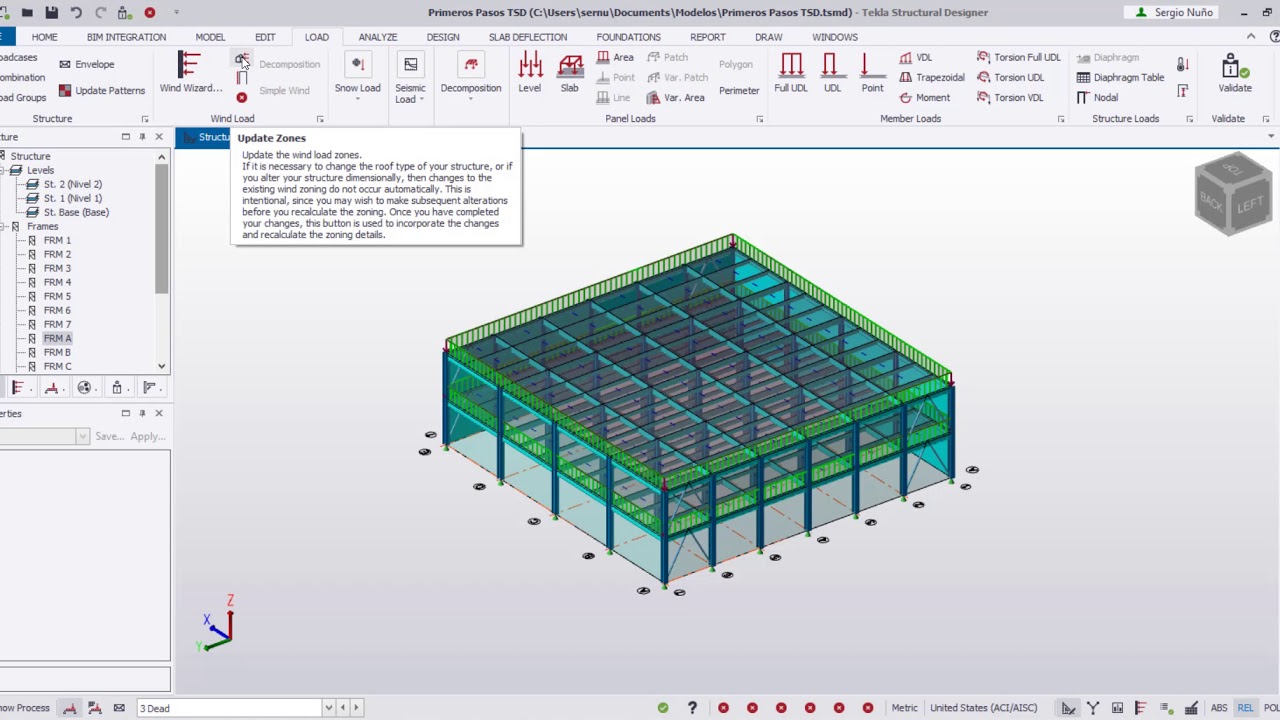1280x720 pixels.
Task: Toggle ABS coordinate mode
Action: [1219, 708]
